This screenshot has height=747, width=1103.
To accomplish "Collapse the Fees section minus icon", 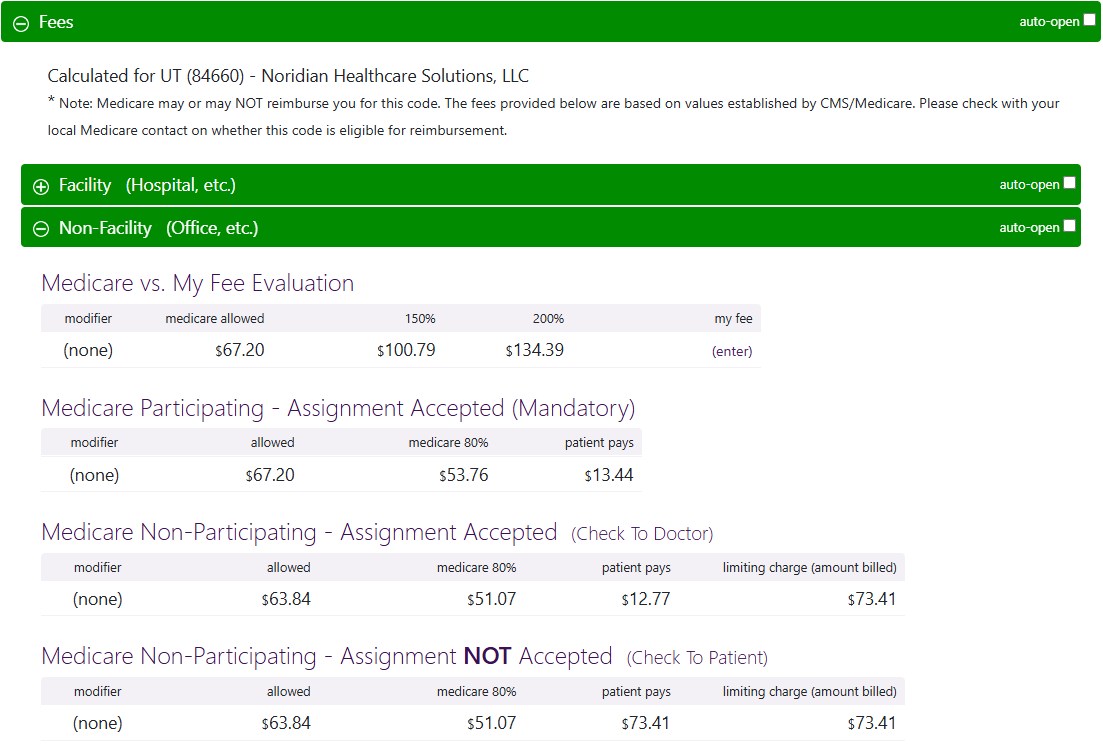I will (21, 23).
